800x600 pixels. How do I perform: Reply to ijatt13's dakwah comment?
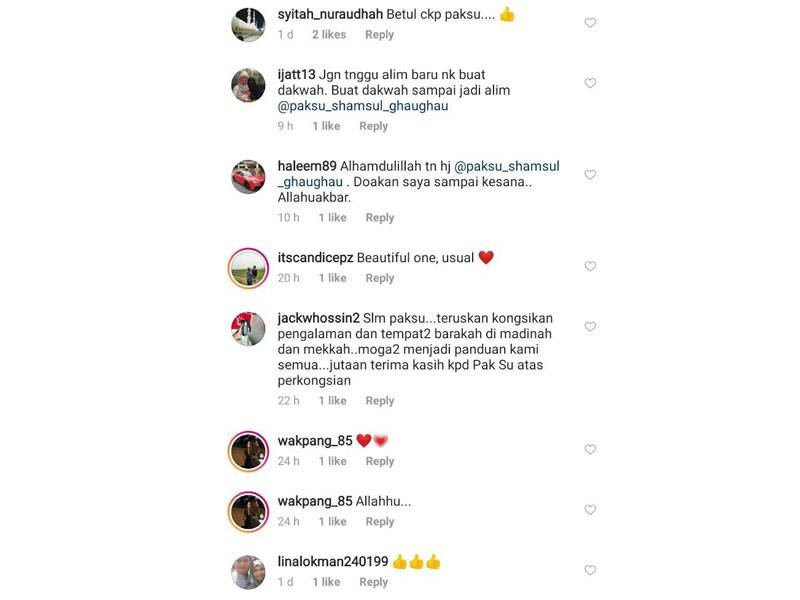coord(373,126)
